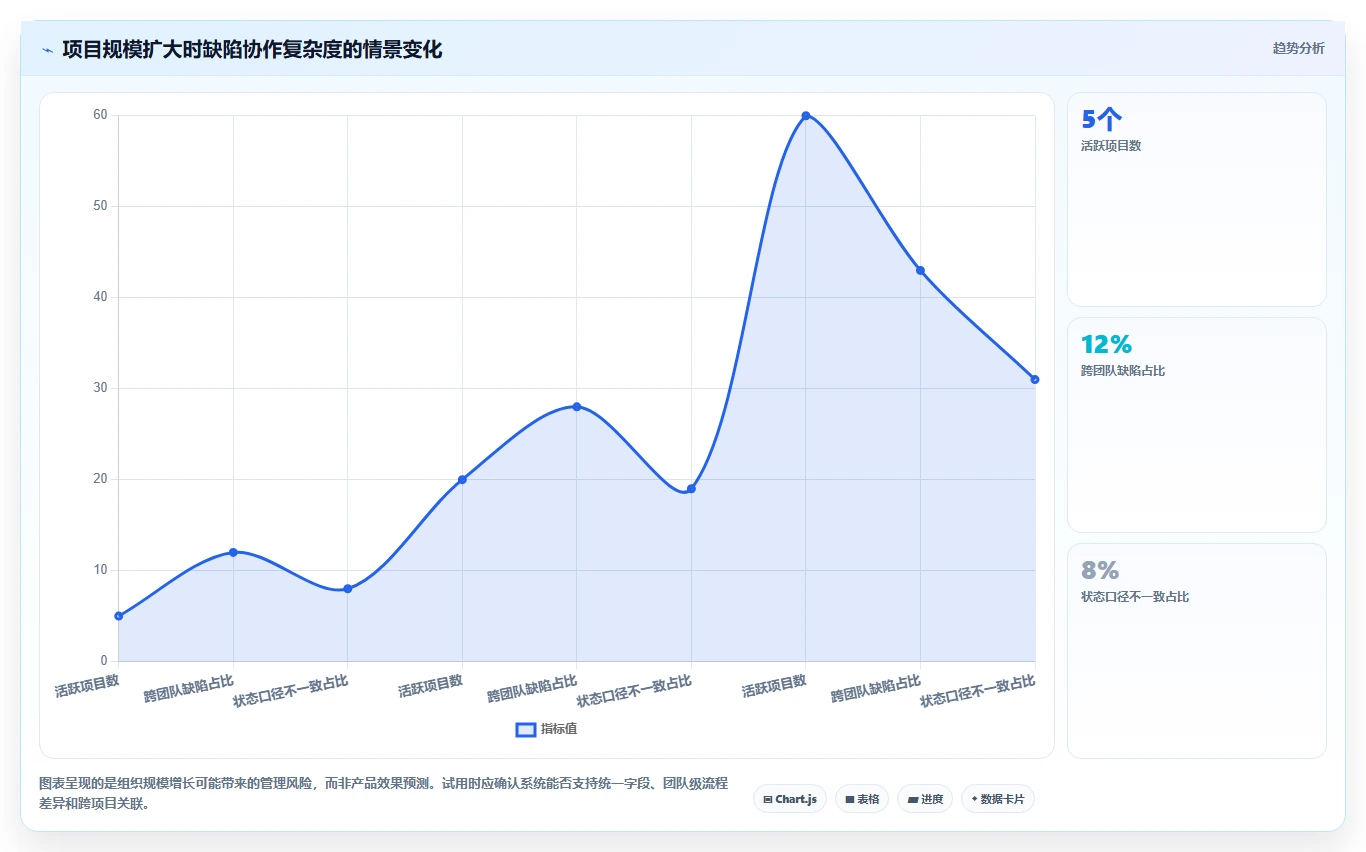Click the 数据卡片 chip
The height and width of the screenshot is (852, 1366).
click(997, 799)
